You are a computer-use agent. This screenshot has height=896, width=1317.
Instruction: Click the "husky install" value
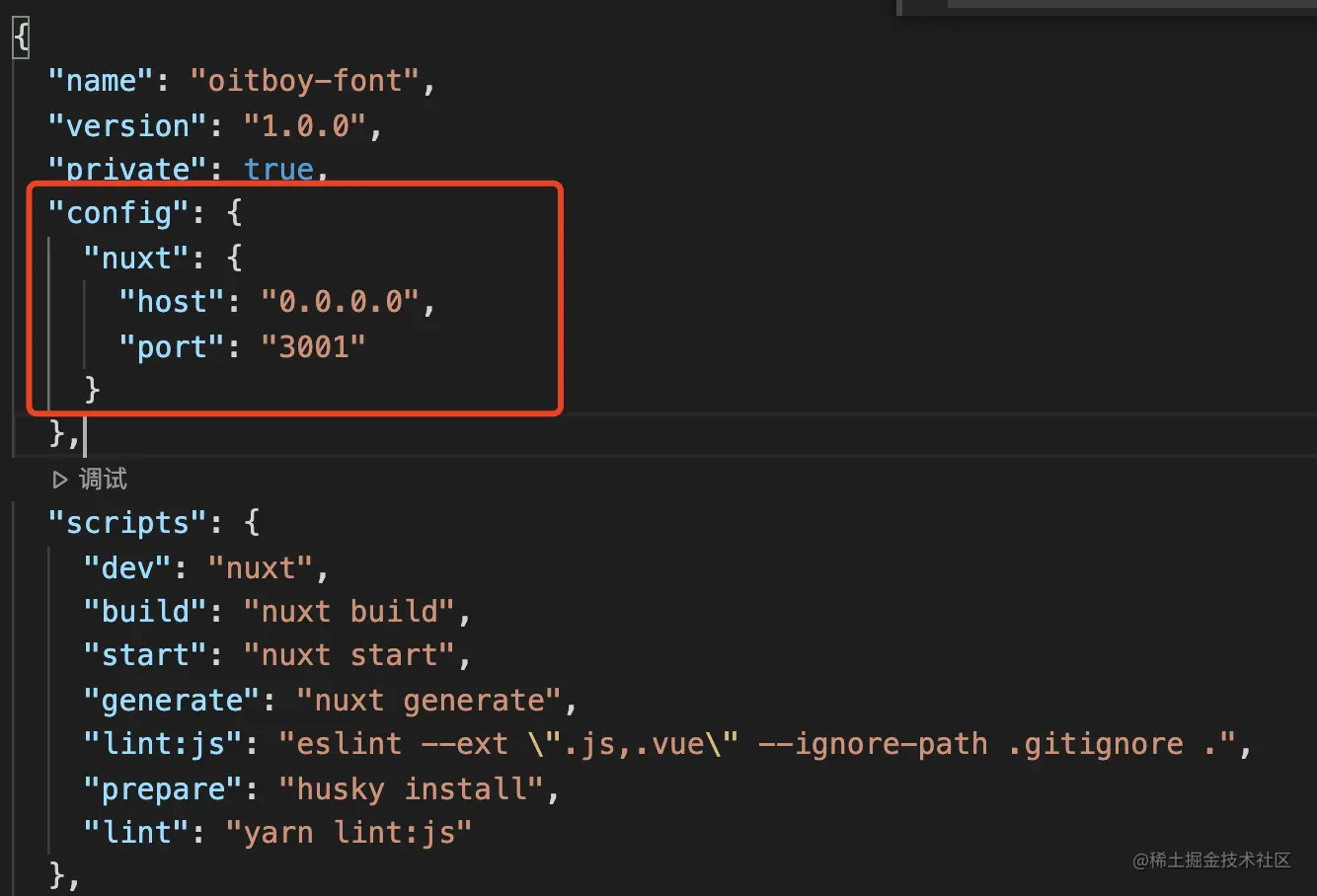pos(412,788)
